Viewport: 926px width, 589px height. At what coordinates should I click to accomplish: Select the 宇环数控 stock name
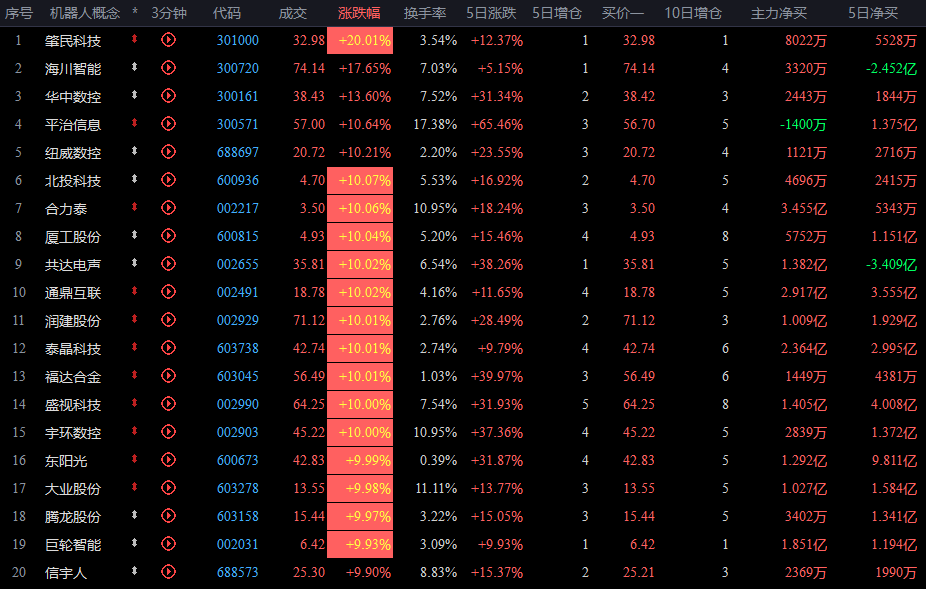(73, 433)
